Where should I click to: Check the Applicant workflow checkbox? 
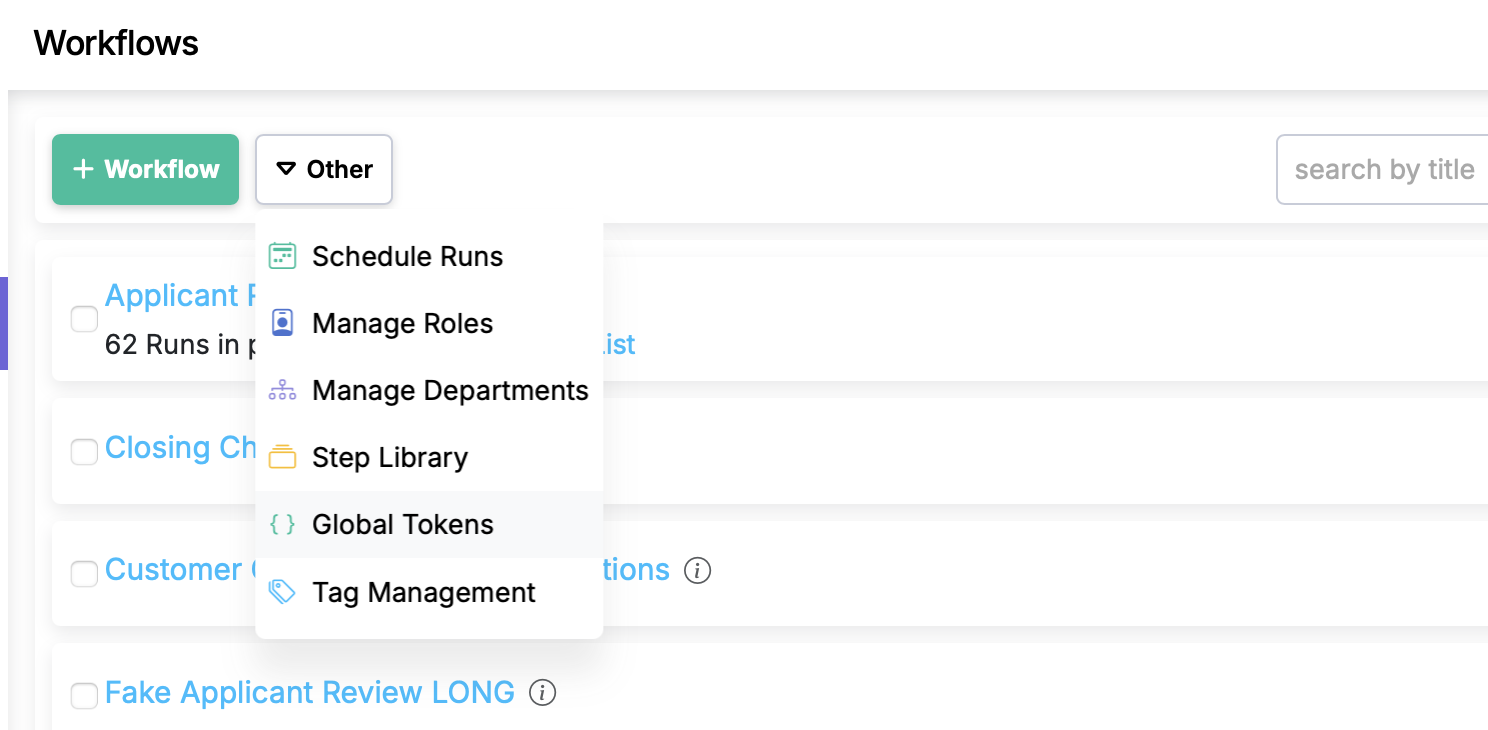(84, 319)
